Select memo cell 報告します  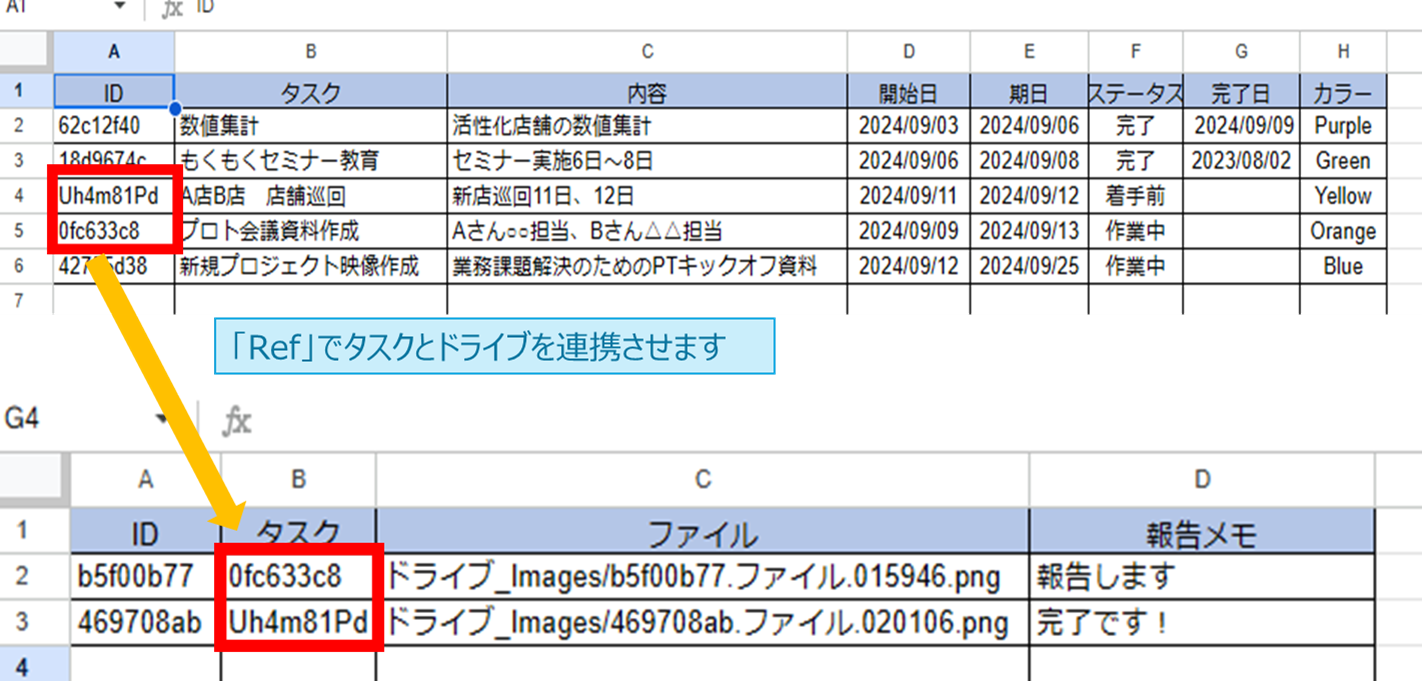tap(1202, 578)
